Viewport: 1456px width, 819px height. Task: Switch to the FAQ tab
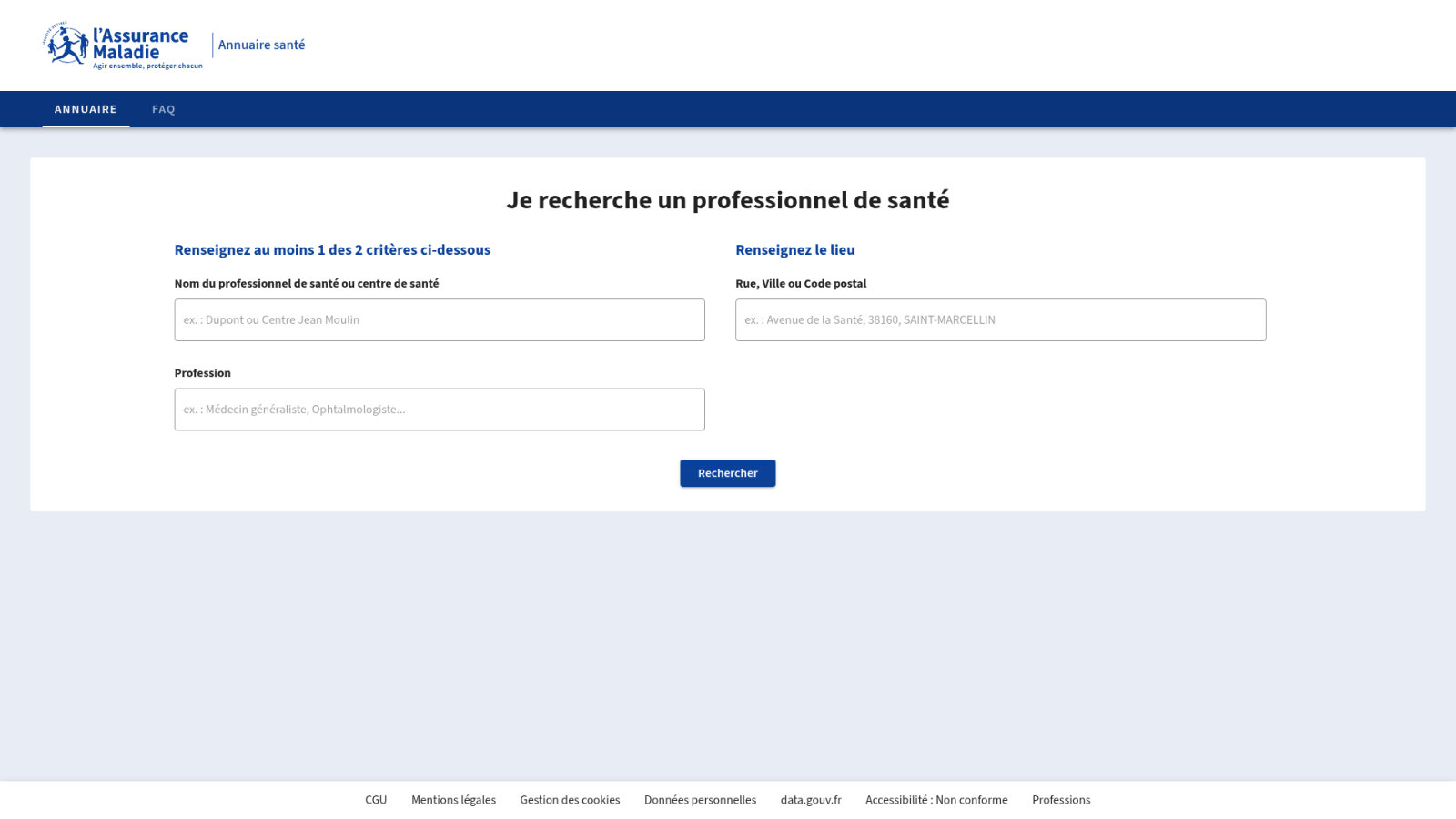164,109
